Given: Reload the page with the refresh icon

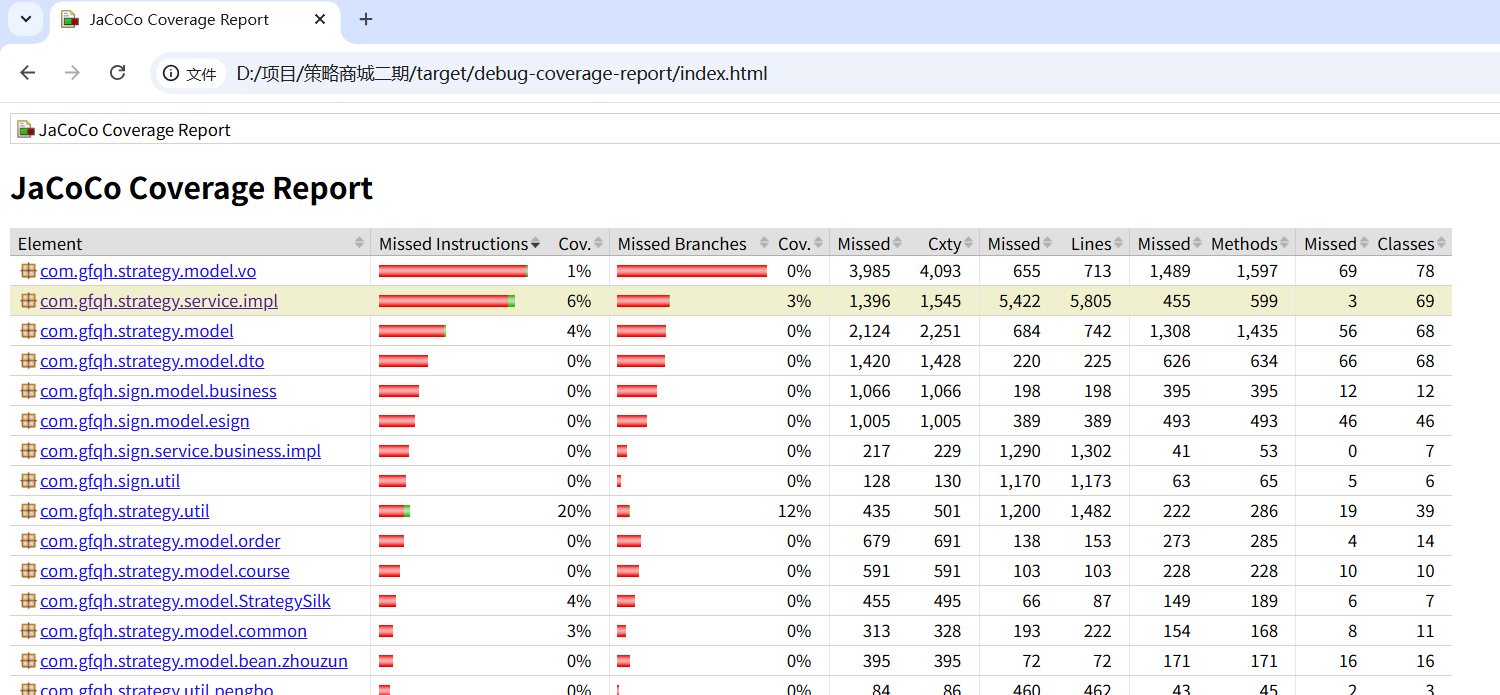Looking at the screenshot, I should 117,73.
